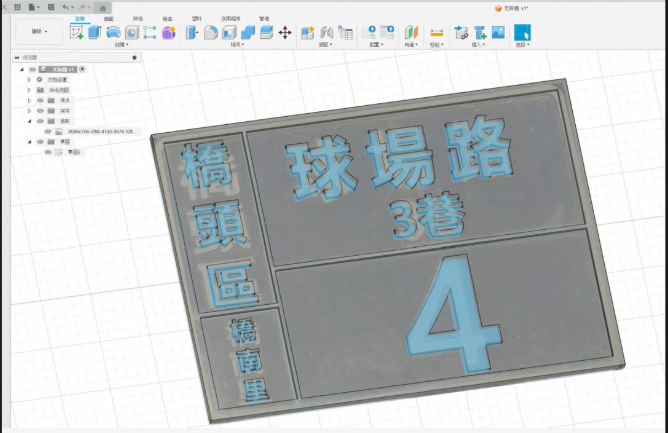Activate the Select cursor tool
The width and height of the screenshot is (668, 433).
522,32
